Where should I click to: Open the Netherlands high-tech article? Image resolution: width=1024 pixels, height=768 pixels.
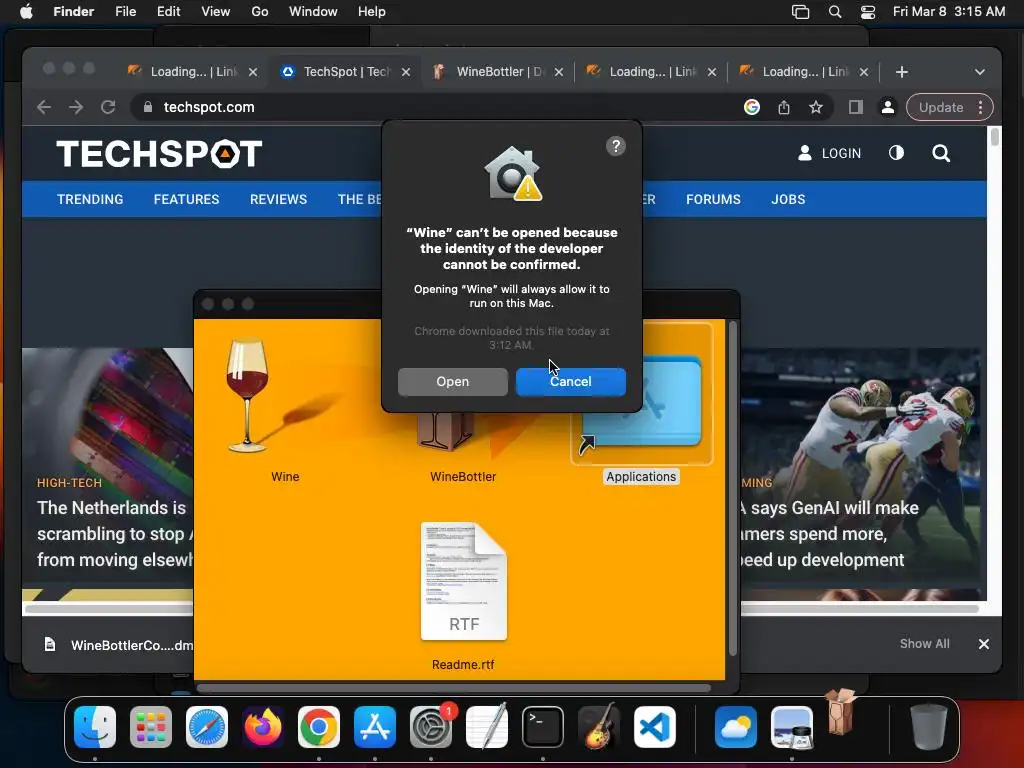coord(112,534)
